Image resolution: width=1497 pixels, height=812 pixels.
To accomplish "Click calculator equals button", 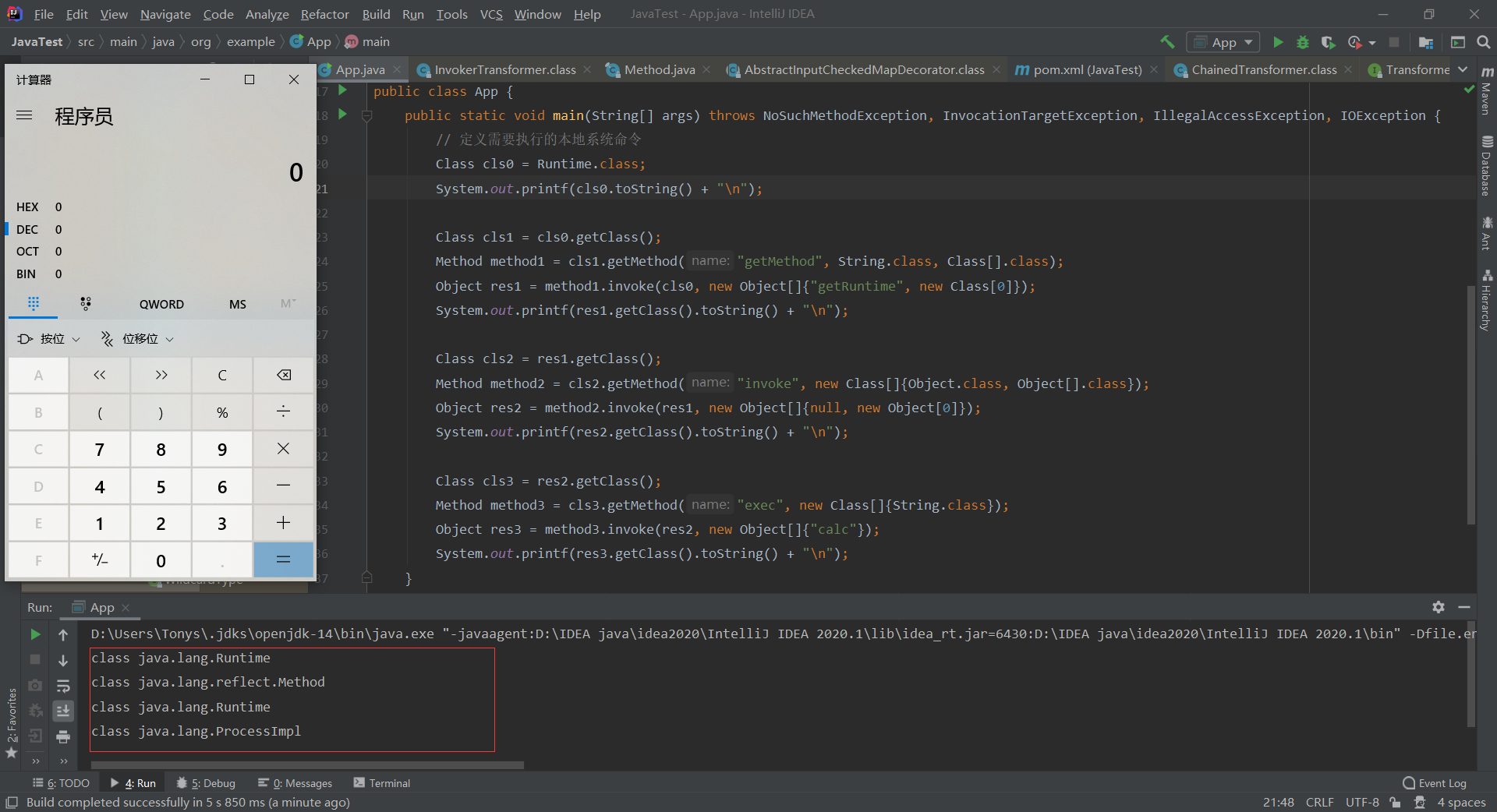I will [x=284, y=560].
